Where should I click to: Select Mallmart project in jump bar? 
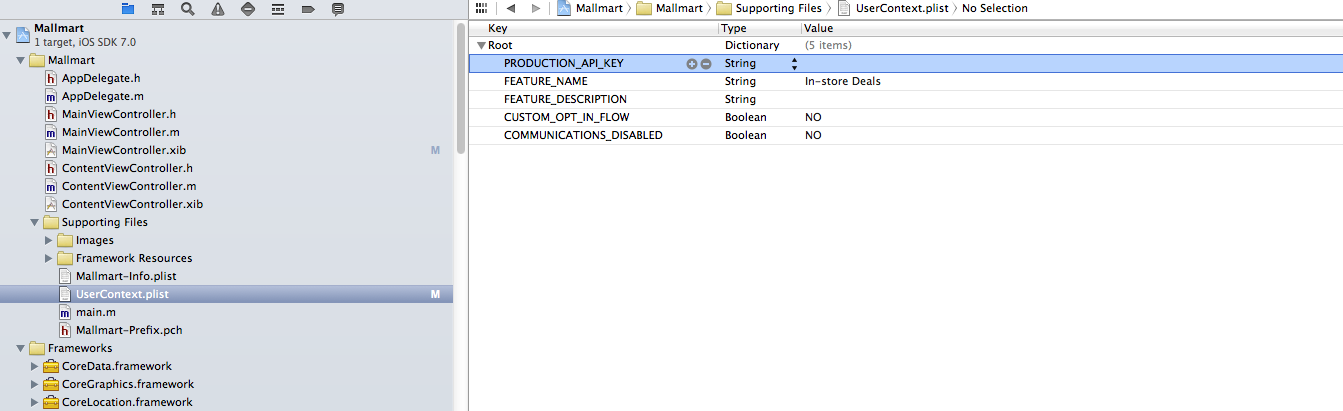click(591, 8)
